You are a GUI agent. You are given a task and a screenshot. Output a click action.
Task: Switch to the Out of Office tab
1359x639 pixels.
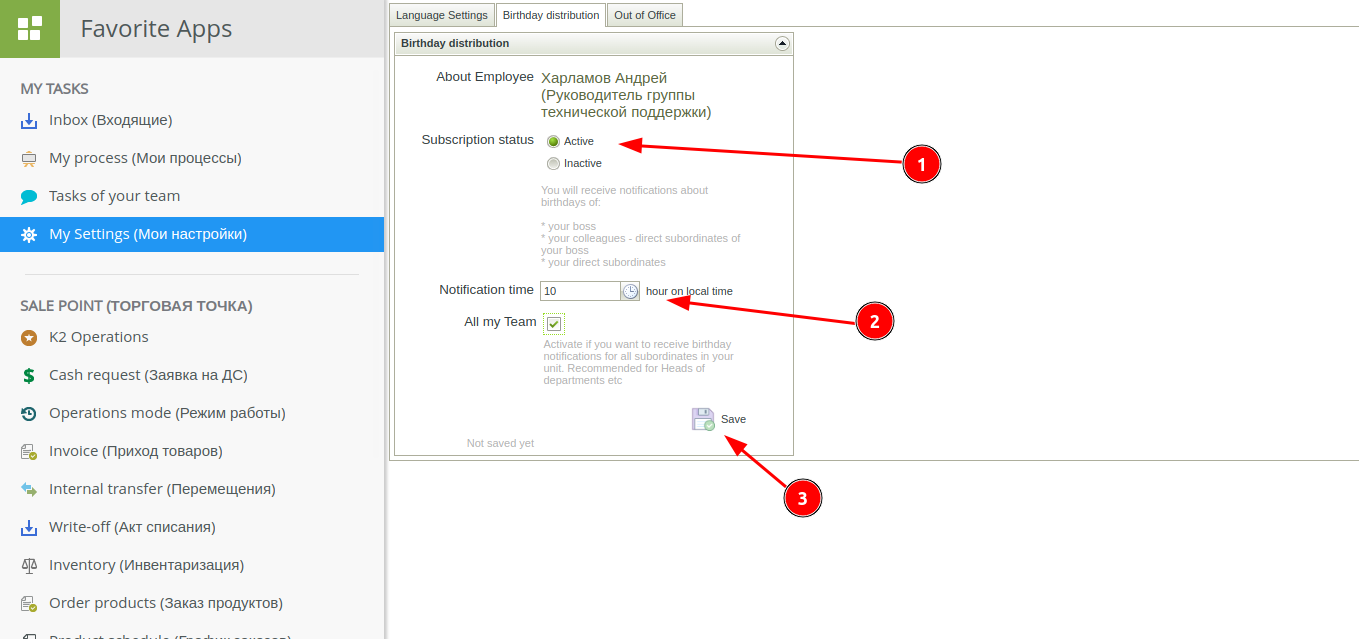tap(645, 15)
